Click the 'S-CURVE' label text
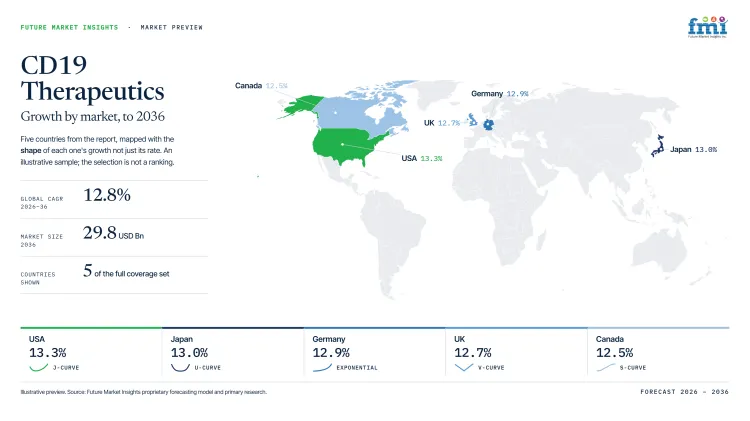This screenshot has height=421, width=750. coord(633,368)
